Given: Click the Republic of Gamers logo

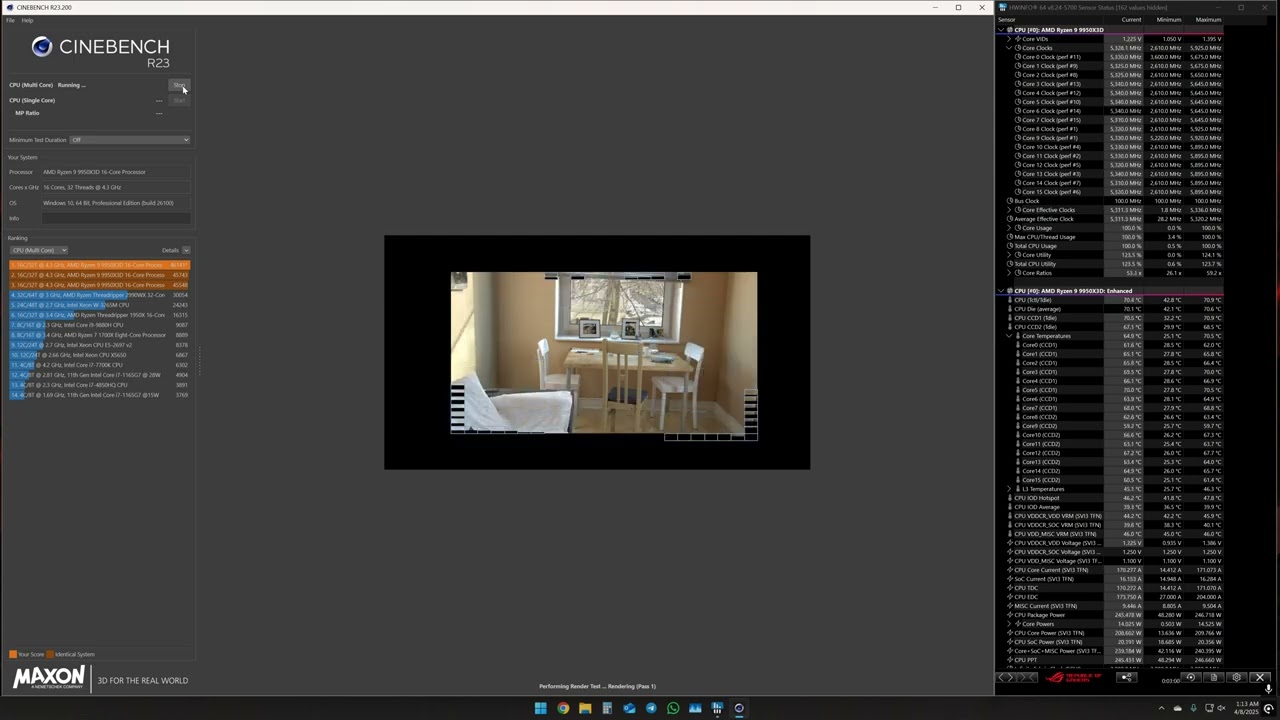Looking at the screenshot, I should 1075,677.
